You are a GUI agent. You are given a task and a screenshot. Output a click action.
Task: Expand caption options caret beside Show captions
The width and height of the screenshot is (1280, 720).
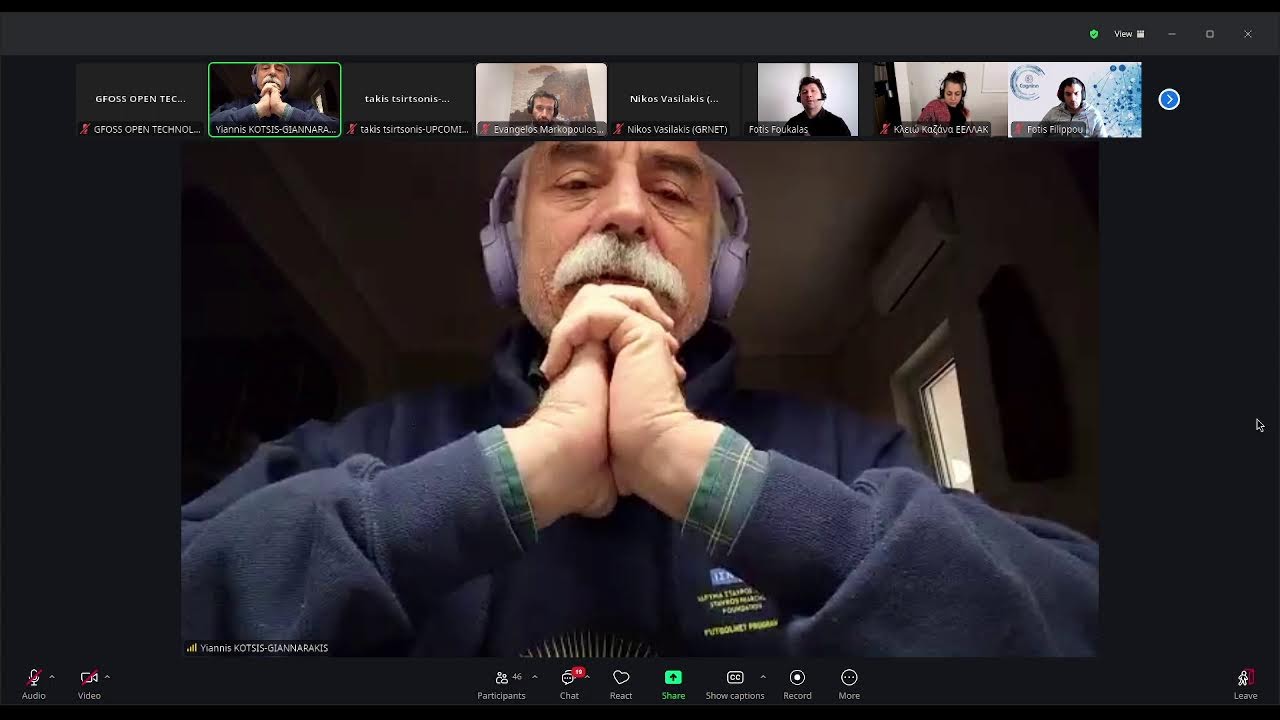coord(763,677)
